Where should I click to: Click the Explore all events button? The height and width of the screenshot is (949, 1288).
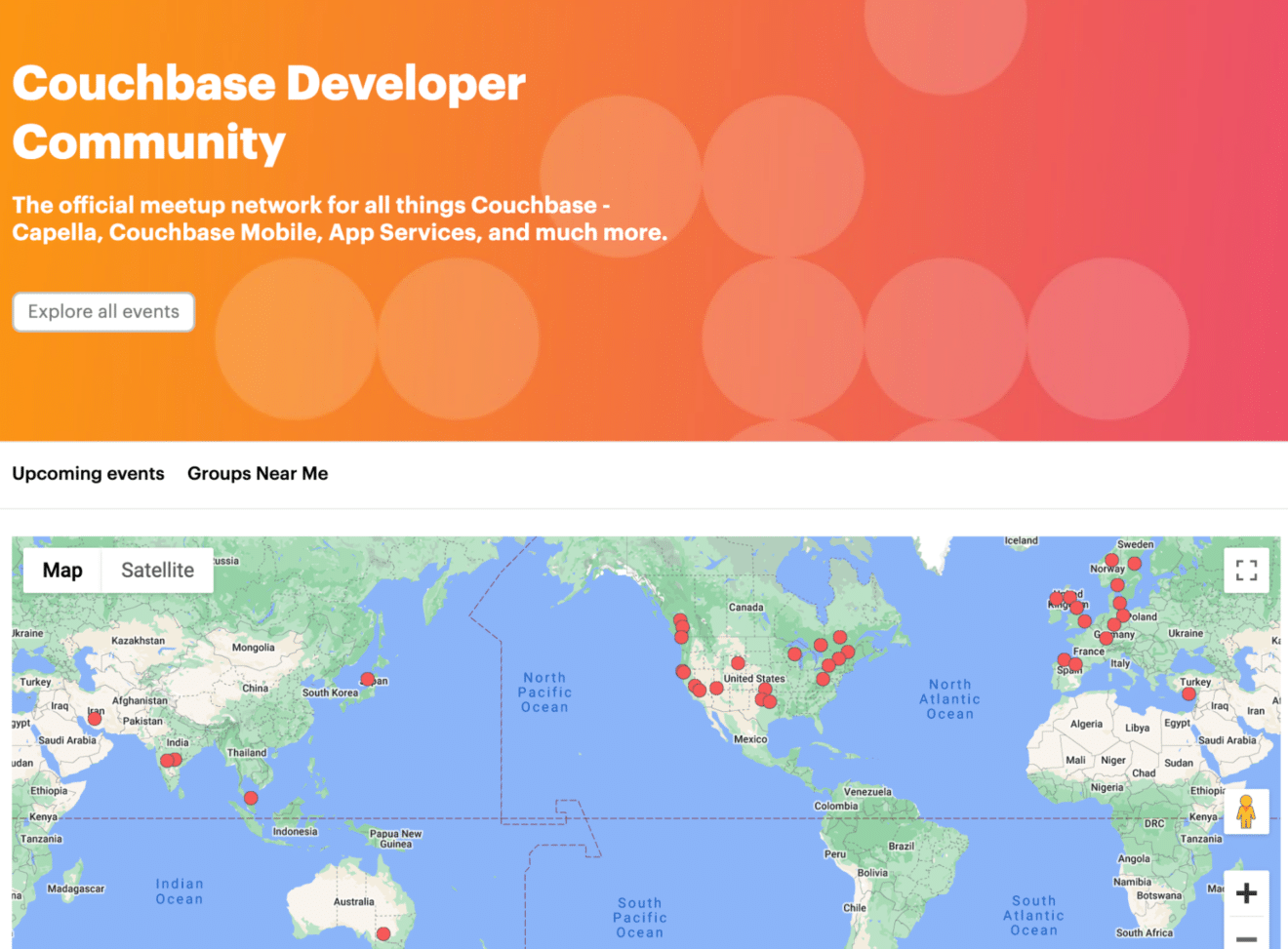point(102,311)
